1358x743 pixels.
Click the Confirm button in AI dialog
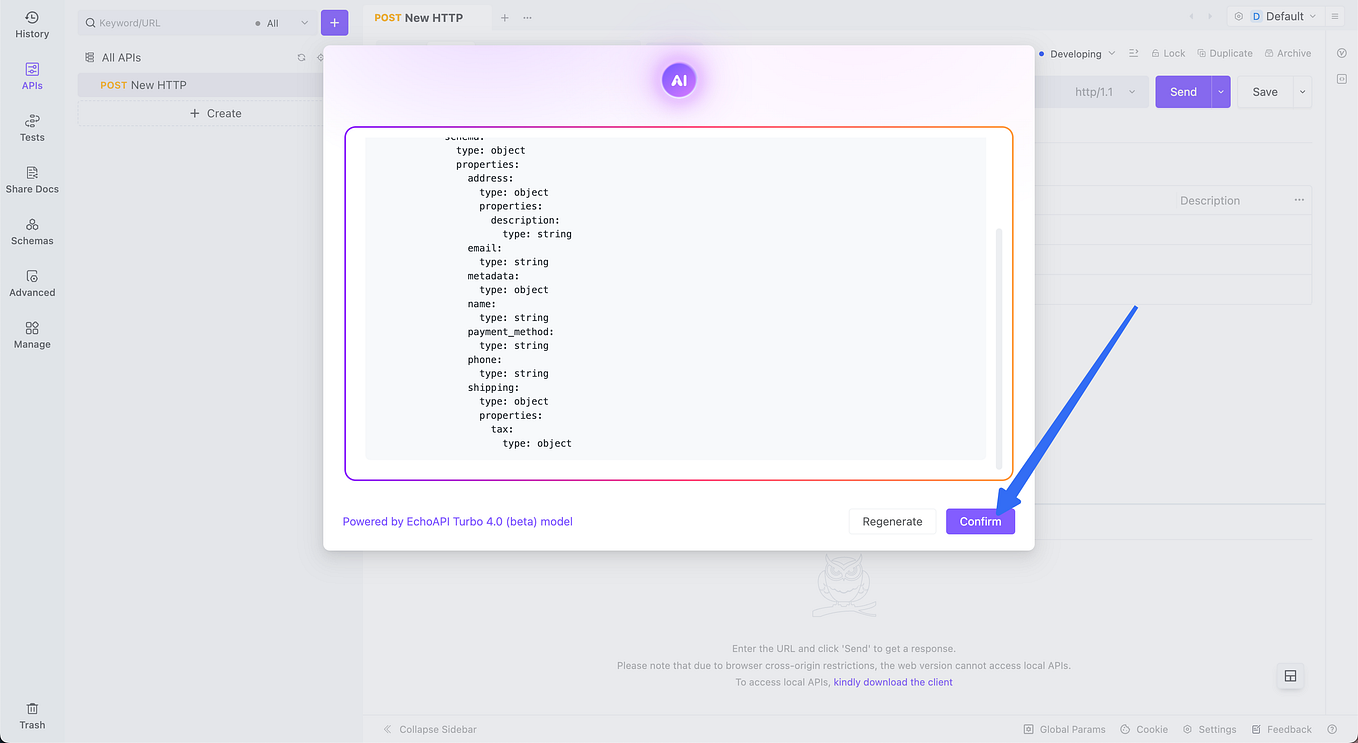click(x=980, y=521)
